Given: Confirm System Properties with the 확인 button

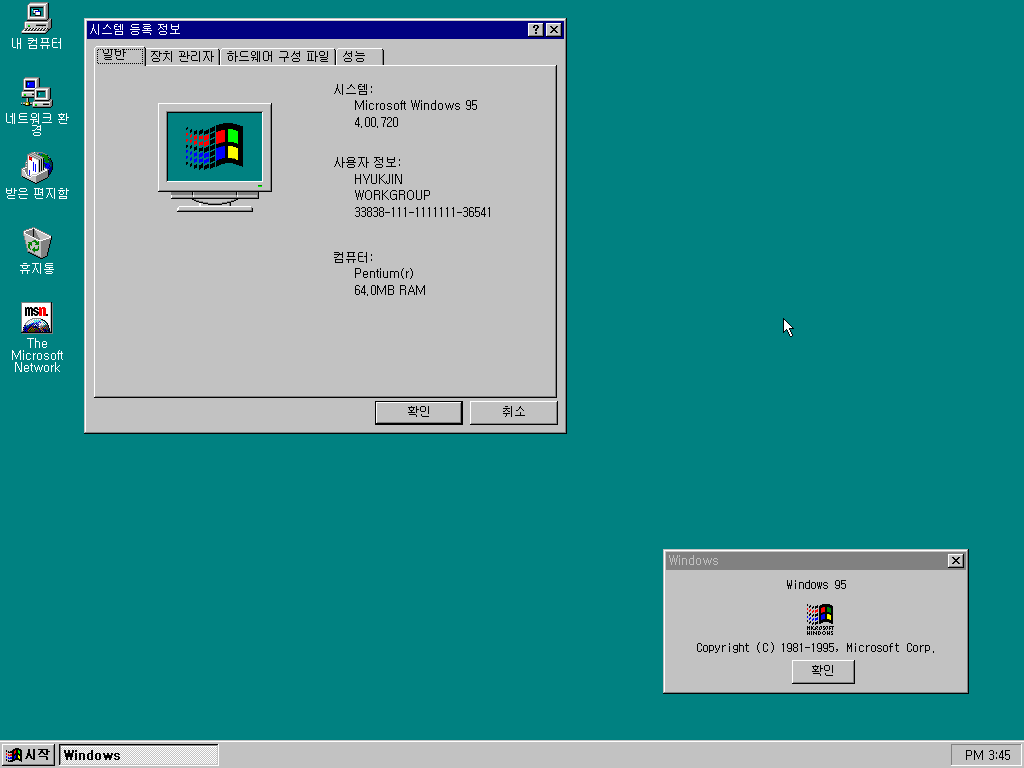Looking at the screenshot, I should pos(419,412).
